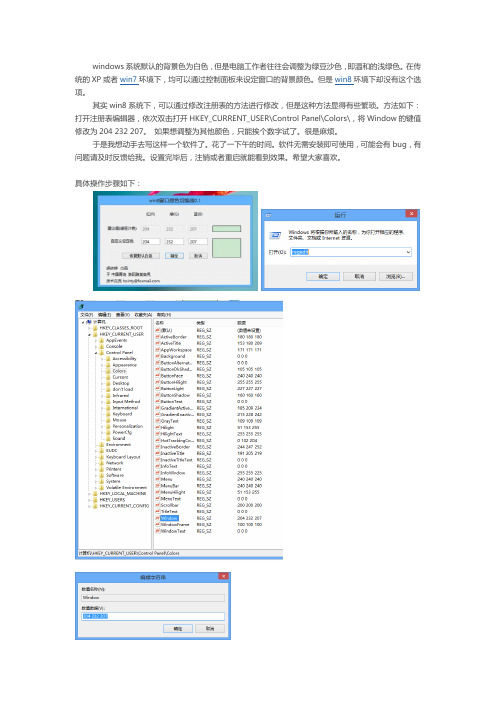Click the WindowFrame value's string icon

tap(158, 524)
